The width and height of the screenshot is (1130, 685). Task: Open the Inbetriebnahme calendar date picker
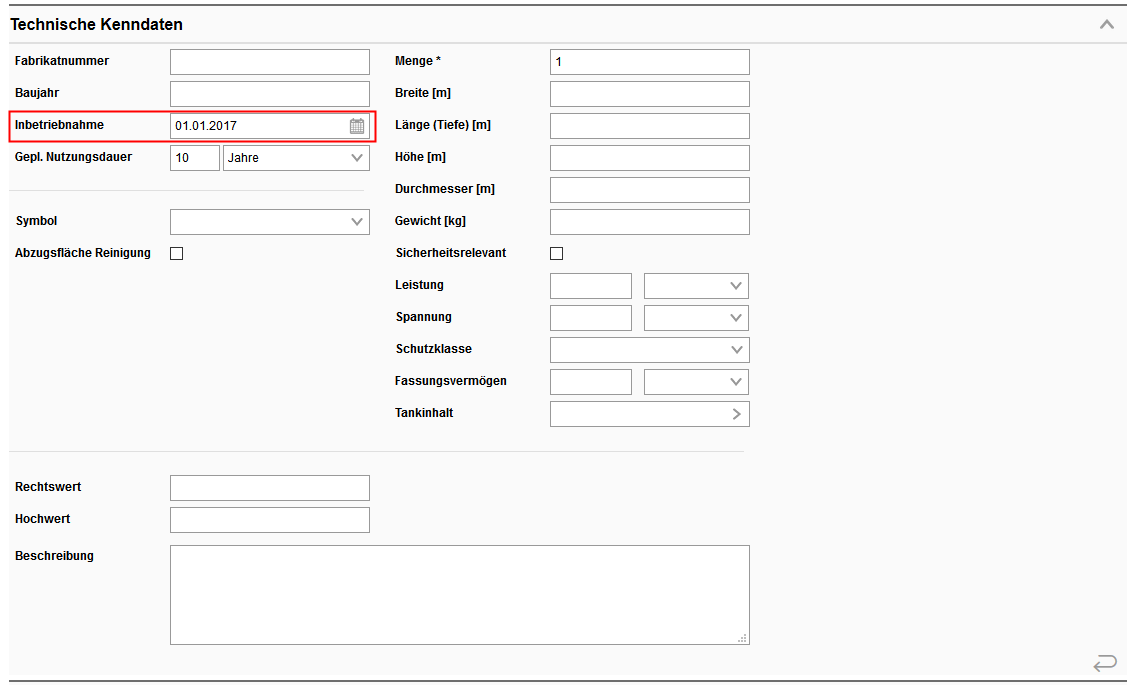tap(357, 126)
